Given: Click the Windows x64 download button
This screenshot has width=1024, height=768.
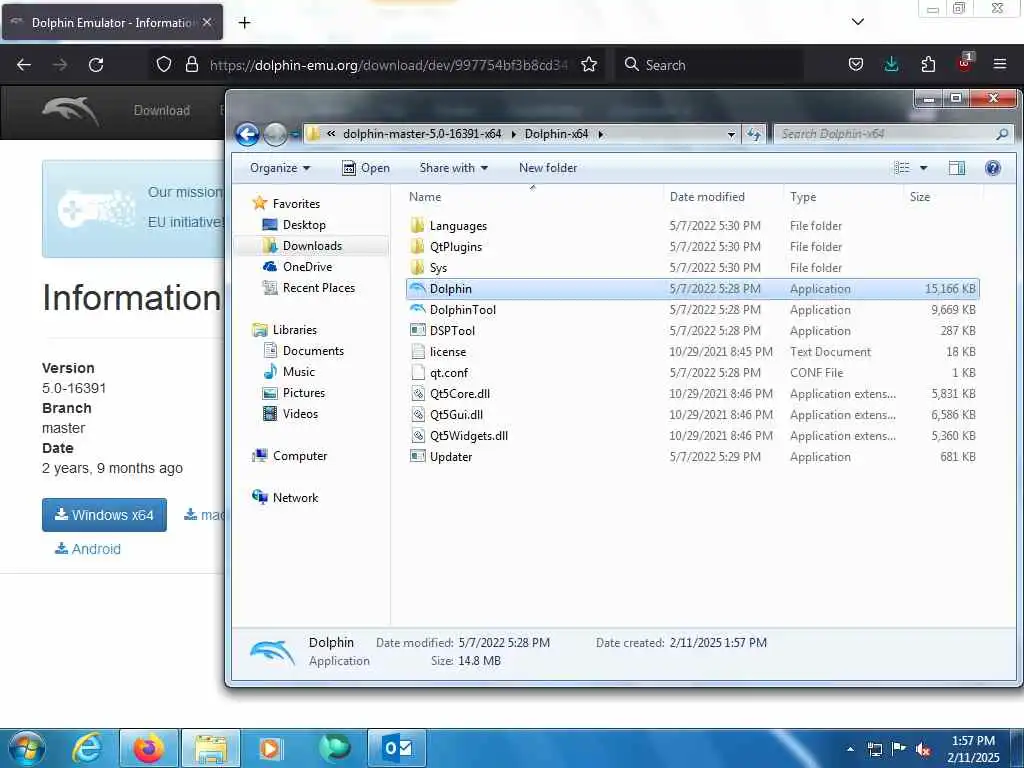Looking at the screenshot, I should [x=104, y=515].
